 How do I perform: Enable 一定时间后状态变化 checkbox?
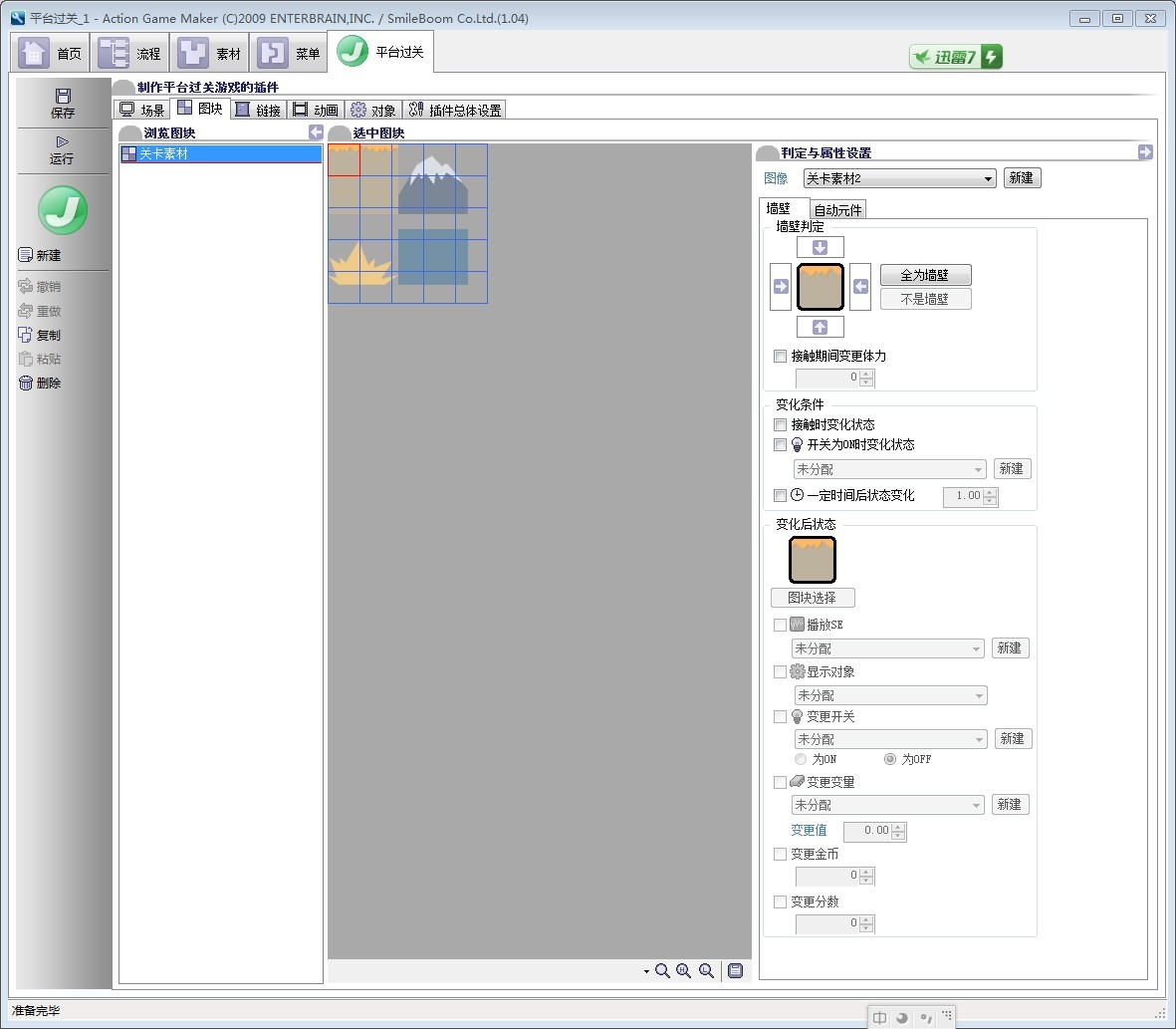(x=780, y=496)
